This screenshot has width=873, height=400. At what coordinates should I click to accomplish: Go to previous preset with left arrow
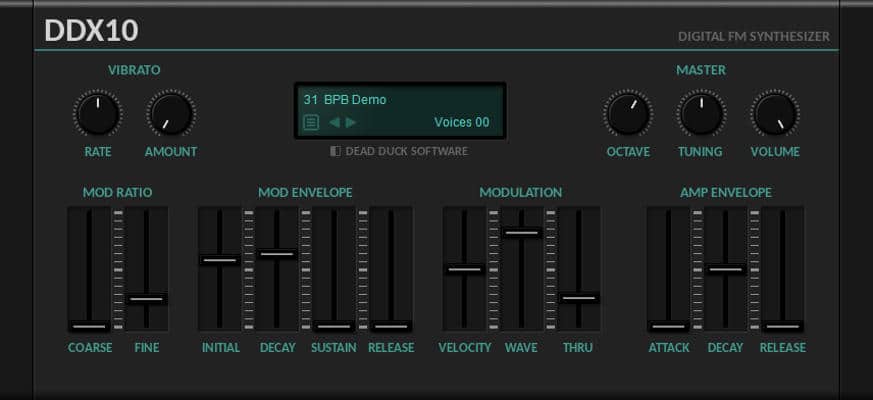click(334, 122)
